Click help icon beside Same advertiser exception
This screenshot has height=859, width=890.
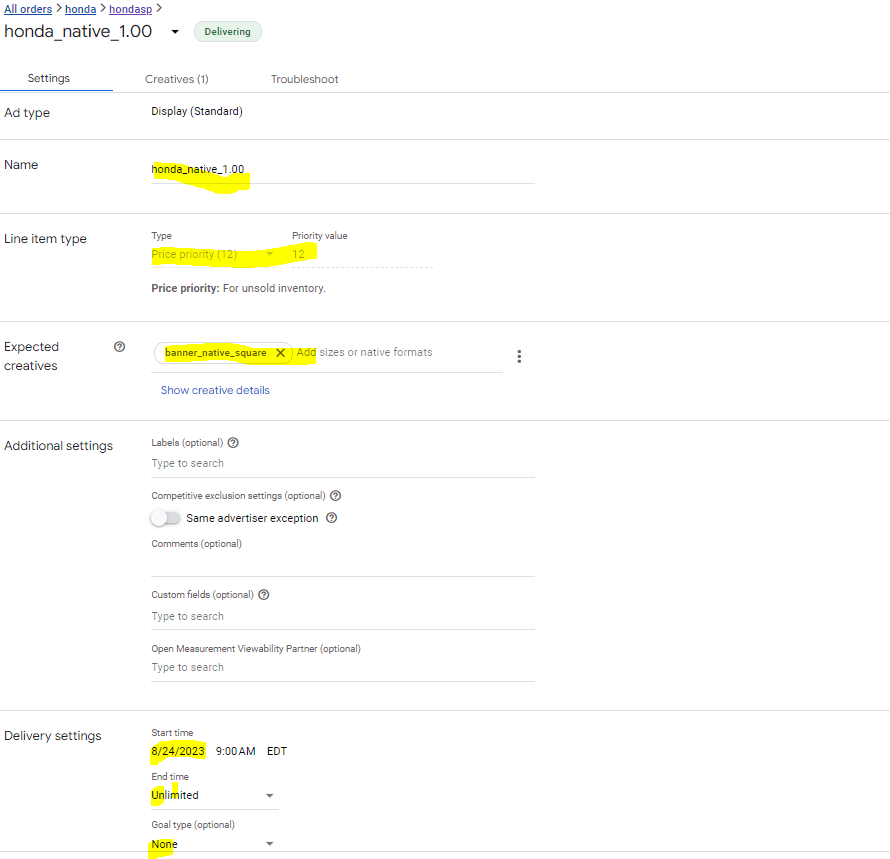(332, 518)
